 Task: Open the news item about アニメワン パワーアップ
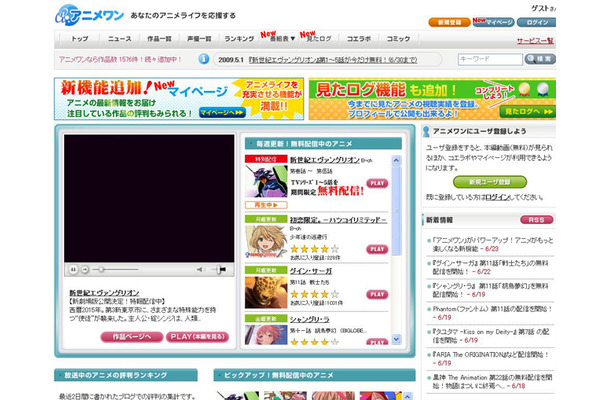[x=493, y=244]
